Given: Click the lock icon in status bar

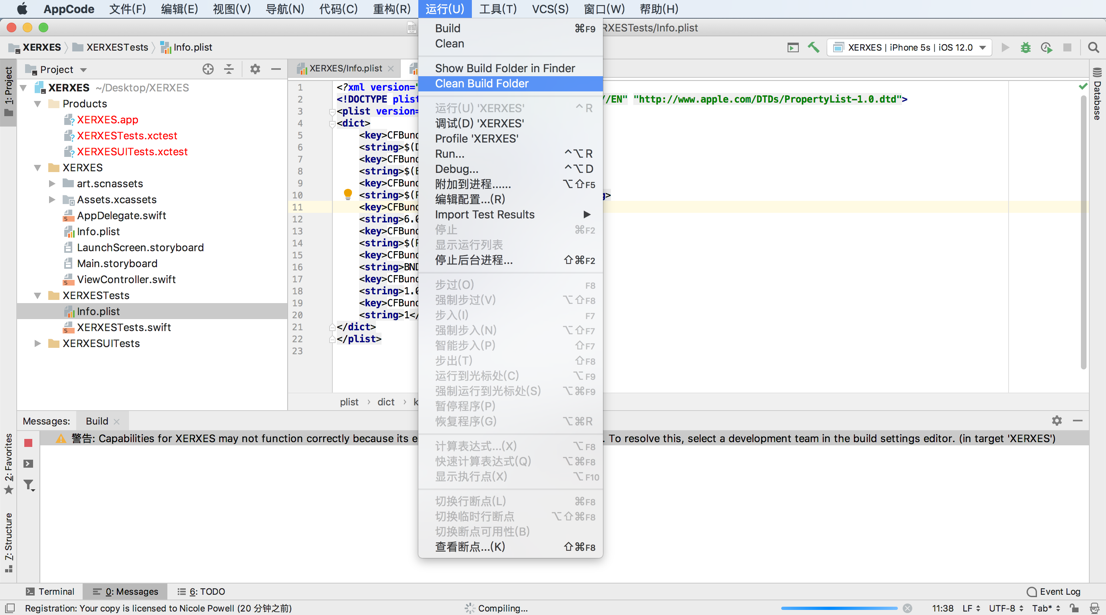Looking at the screenshot, I should (1074, 608).
